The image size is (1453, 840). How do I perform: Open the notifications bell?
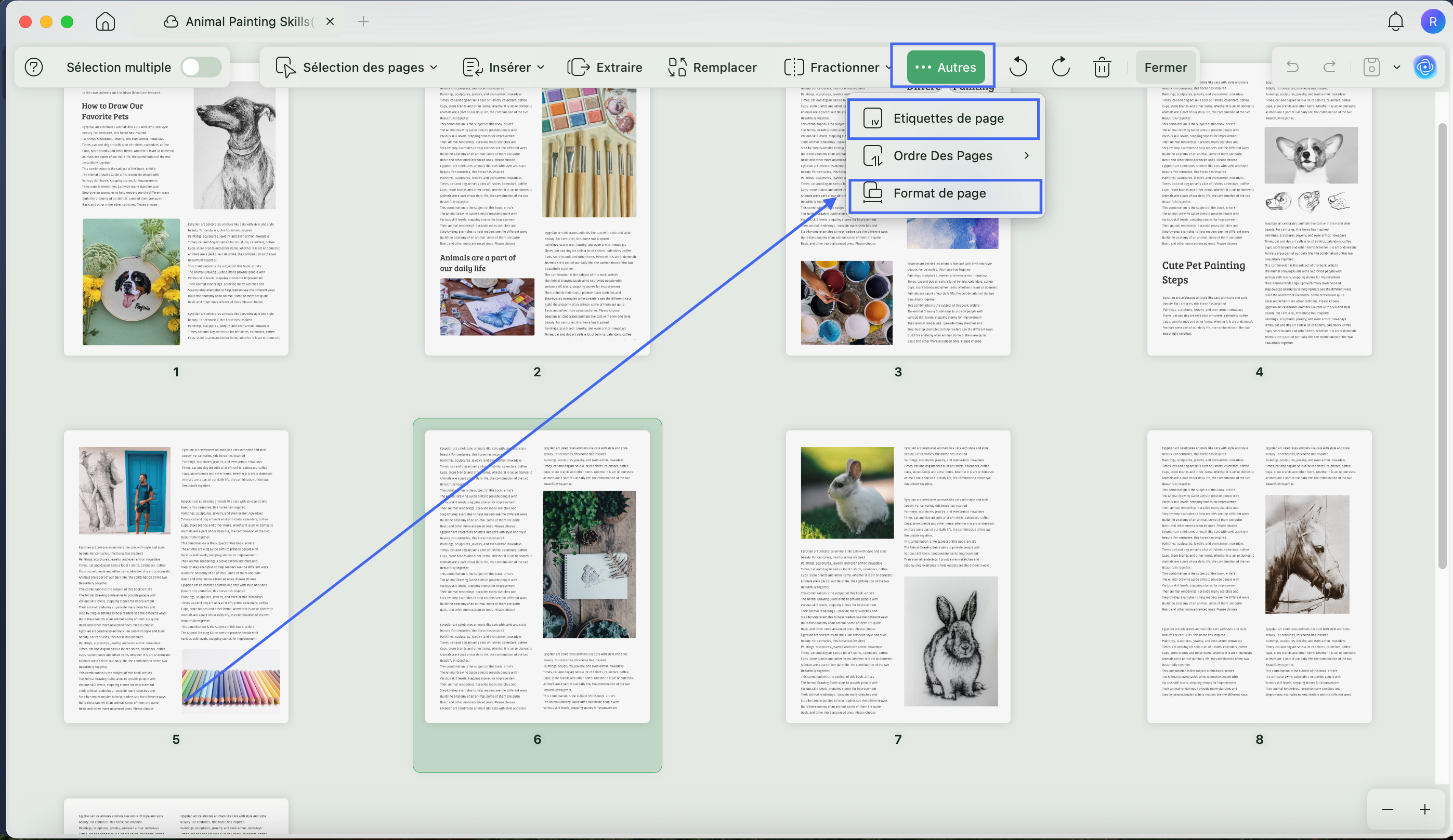1395,22
